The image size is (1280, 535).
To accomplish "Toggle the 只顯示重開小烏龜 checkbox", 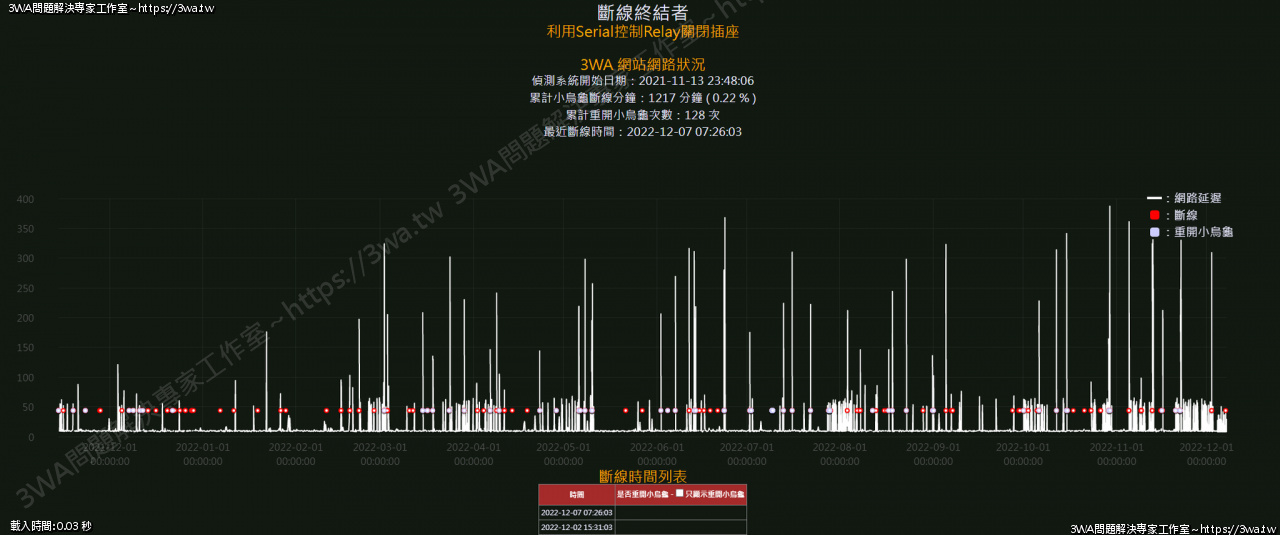I will point(680,494).
